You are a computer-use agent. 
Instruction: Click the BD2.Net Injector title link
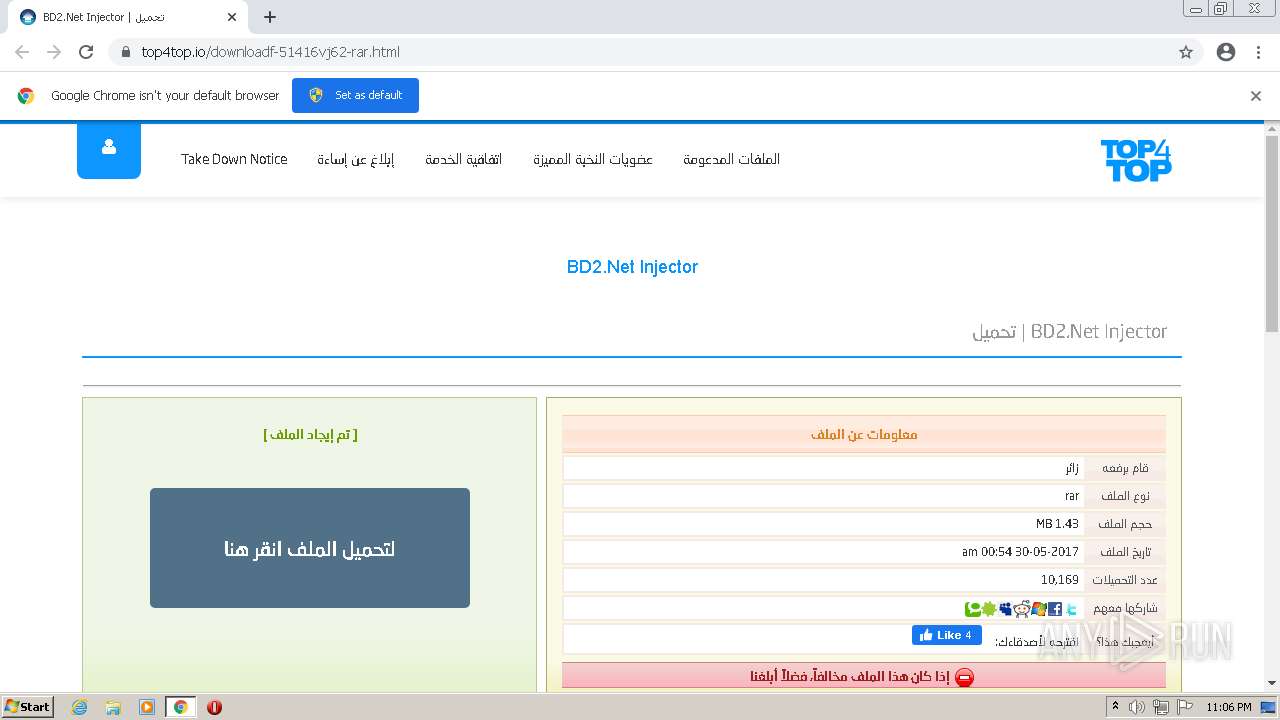[x=632, y=267]
